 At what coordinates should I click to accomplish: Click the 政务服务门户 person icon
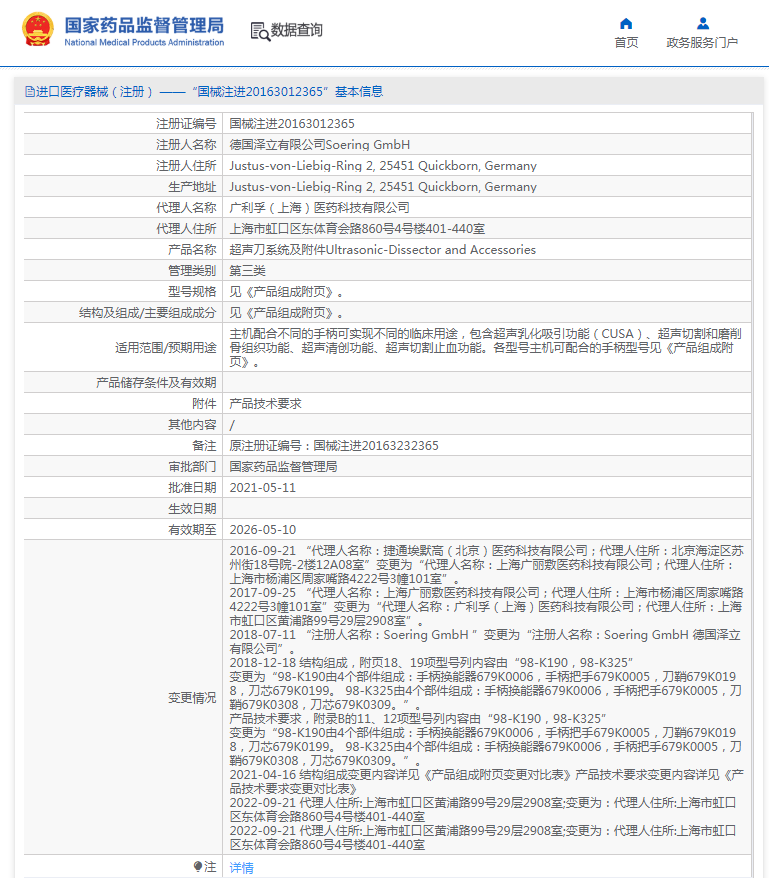[702, 24]
